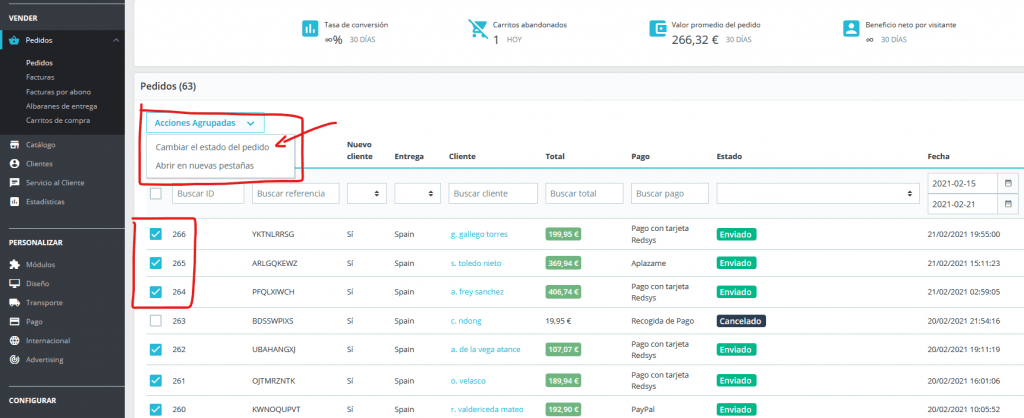Viewport: 1024px width, 418px height.
Task: Click the Buscar referencia field
Action: click(x=296, y=193)
